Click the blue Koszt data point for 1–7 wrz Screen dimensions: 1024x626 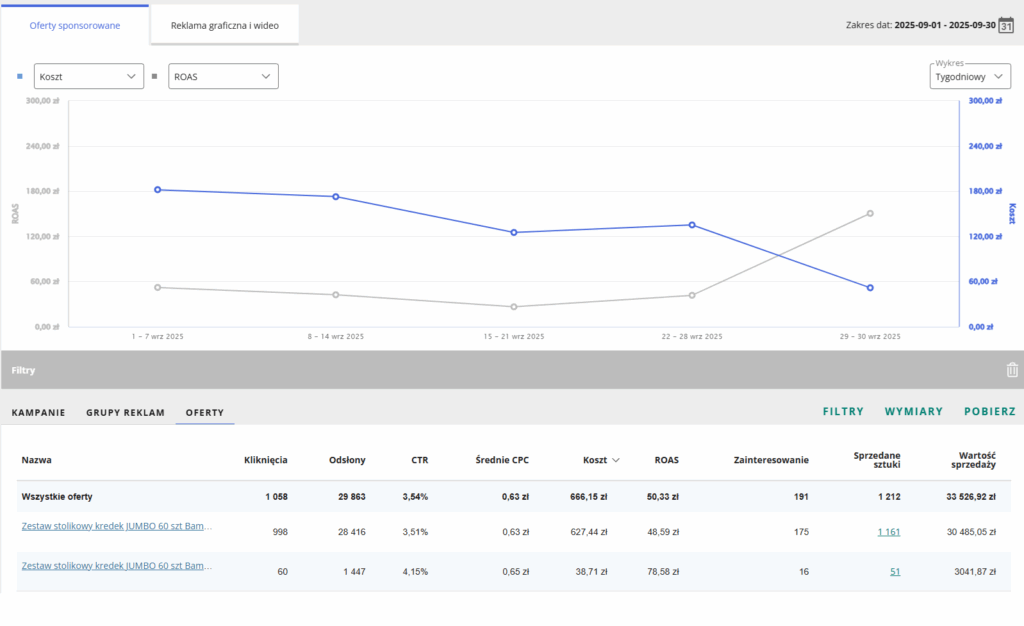click(x=158, y=189)
